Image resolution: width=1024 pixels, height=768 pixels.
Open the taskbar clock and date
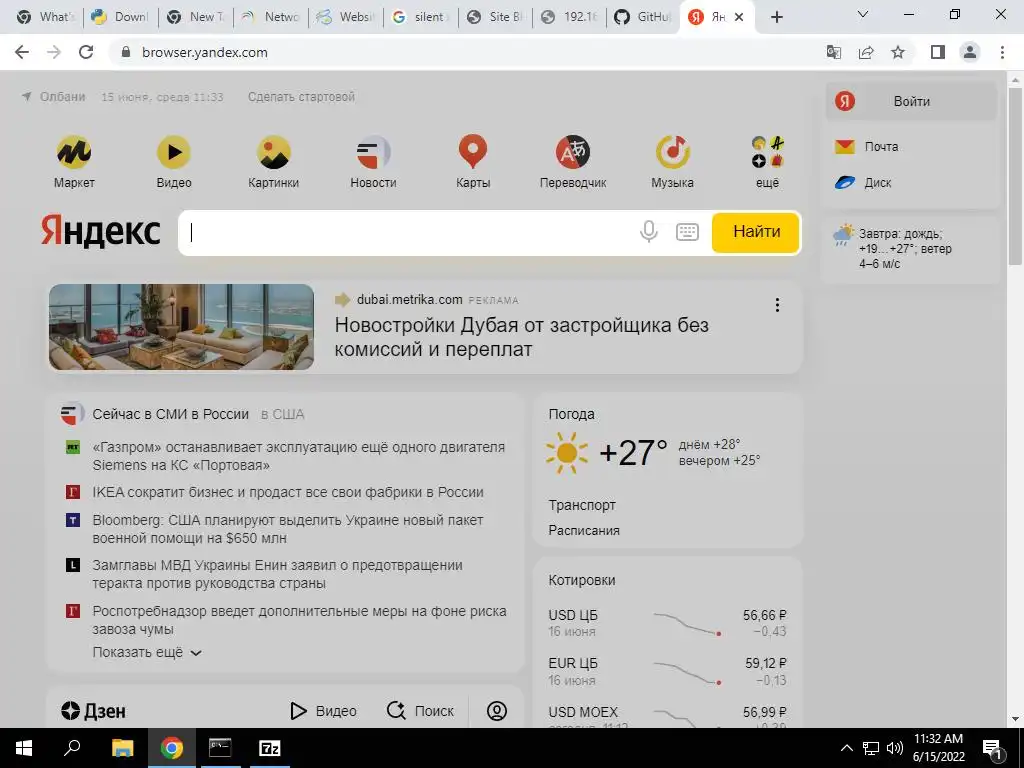pyautogui.click(x=938, y=748)
